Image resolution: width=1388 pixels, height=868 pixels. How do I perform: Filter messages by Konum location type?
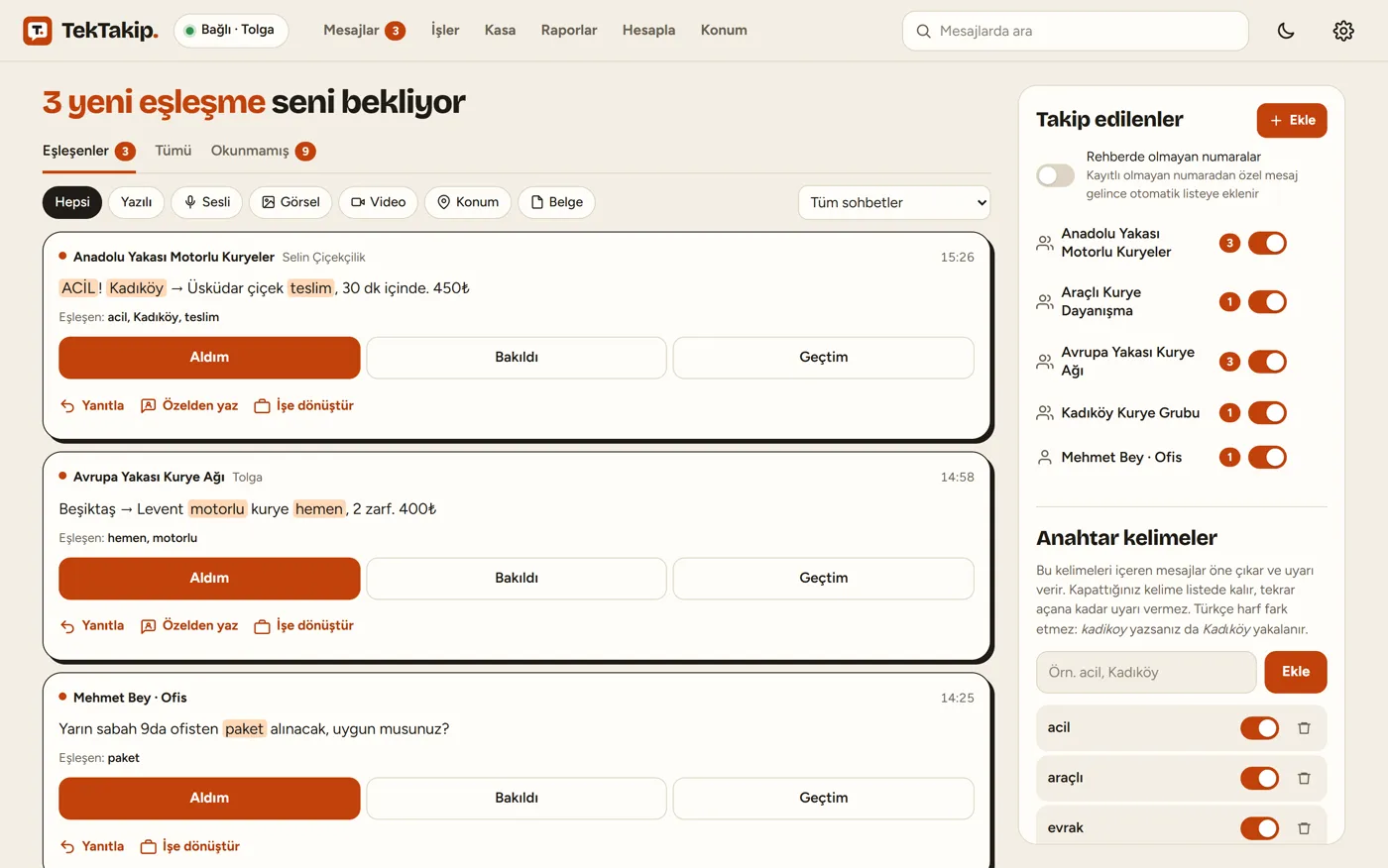[468, 202]
